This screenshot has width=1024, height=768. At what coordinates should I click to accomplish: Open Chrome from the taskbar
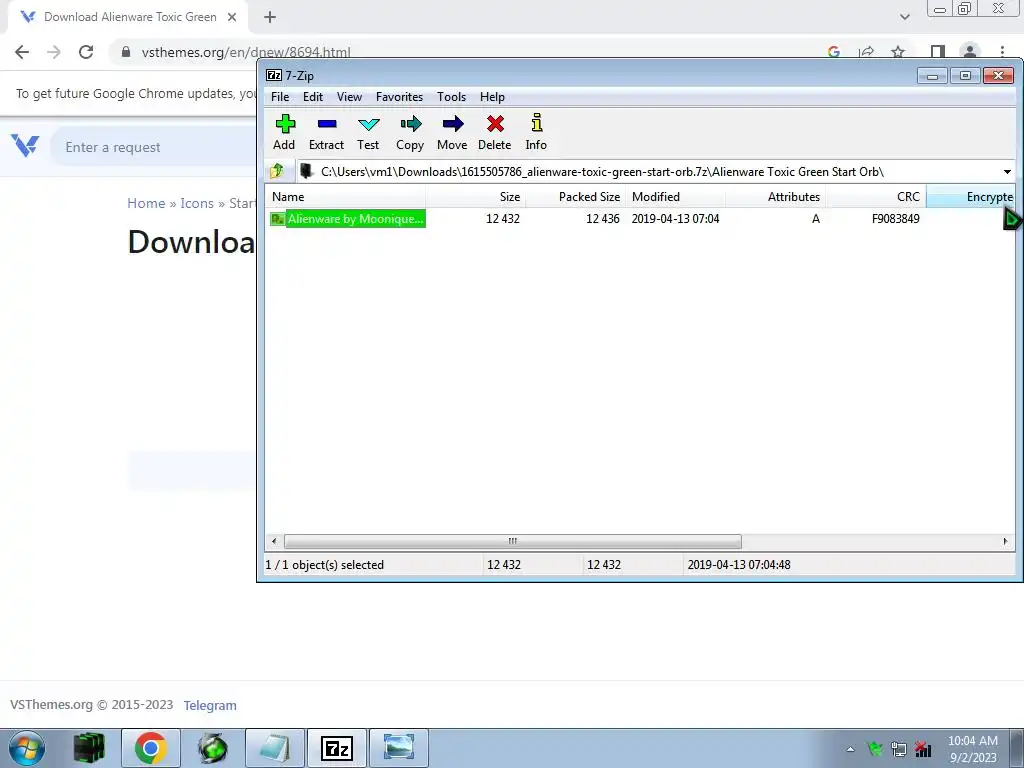[150, 748]
